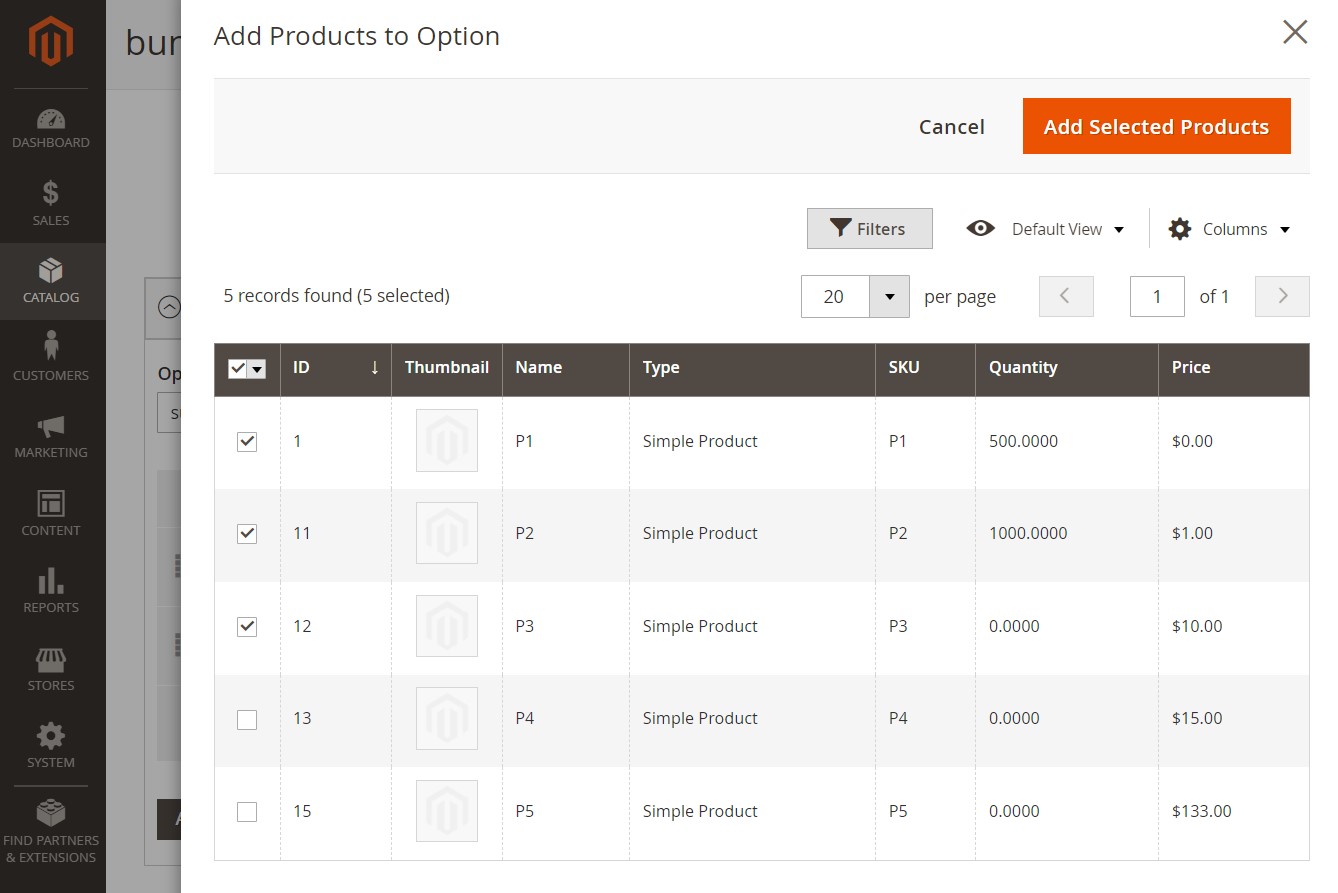Open Find Partners & Extensions
The image size is (1338, 893).
[51, 831]
